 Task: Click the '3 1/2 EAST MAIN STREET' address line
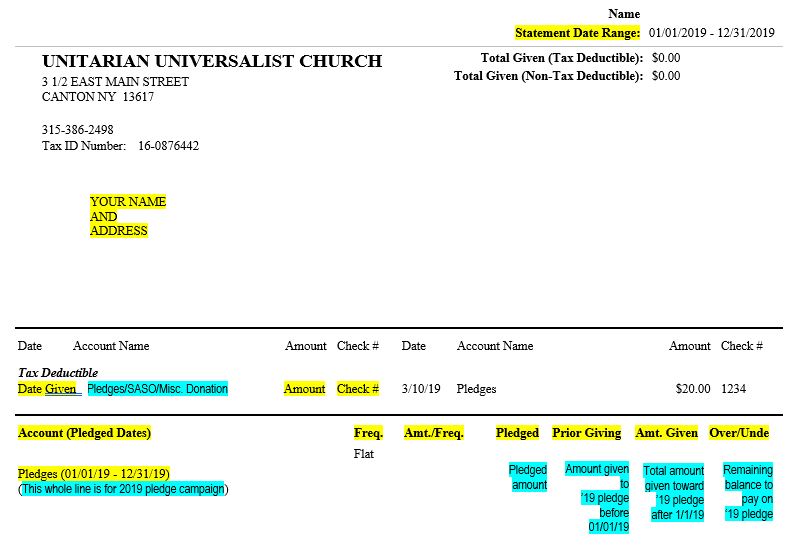(x=116, y=81)
